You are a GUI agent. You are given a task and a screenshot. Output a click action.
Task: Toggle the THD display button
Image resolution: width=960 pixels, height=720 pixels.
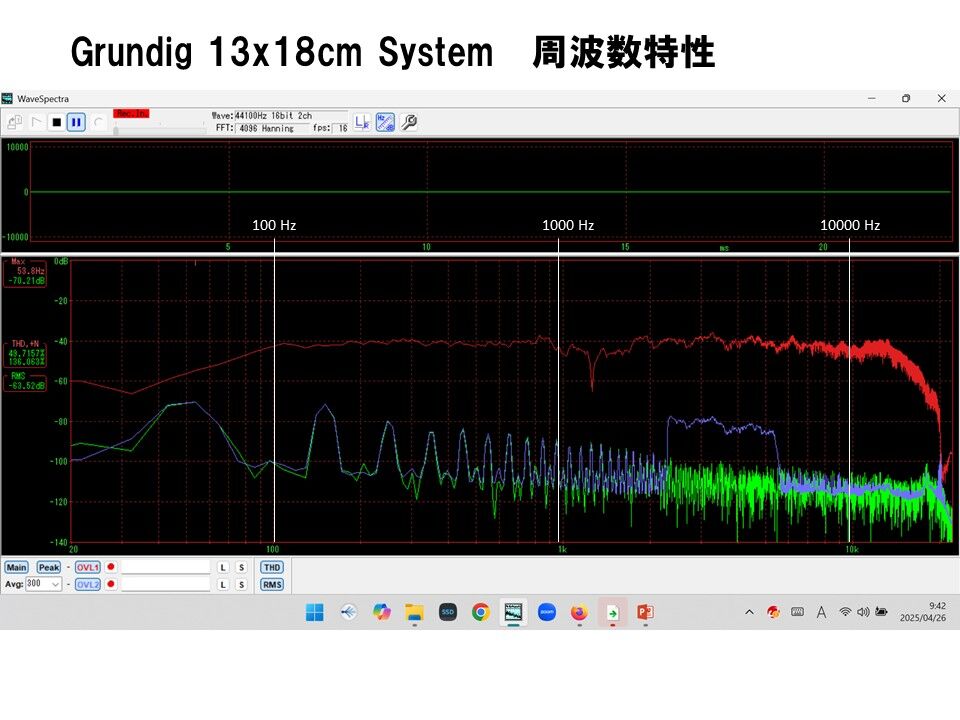[x=272, y=568]
